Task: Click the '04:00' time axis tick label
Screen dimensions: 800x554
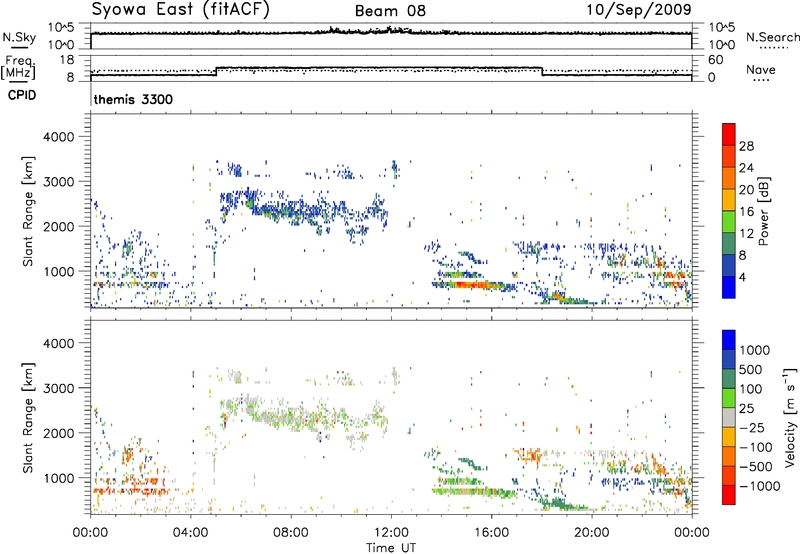Action: [x=191, y=533]
